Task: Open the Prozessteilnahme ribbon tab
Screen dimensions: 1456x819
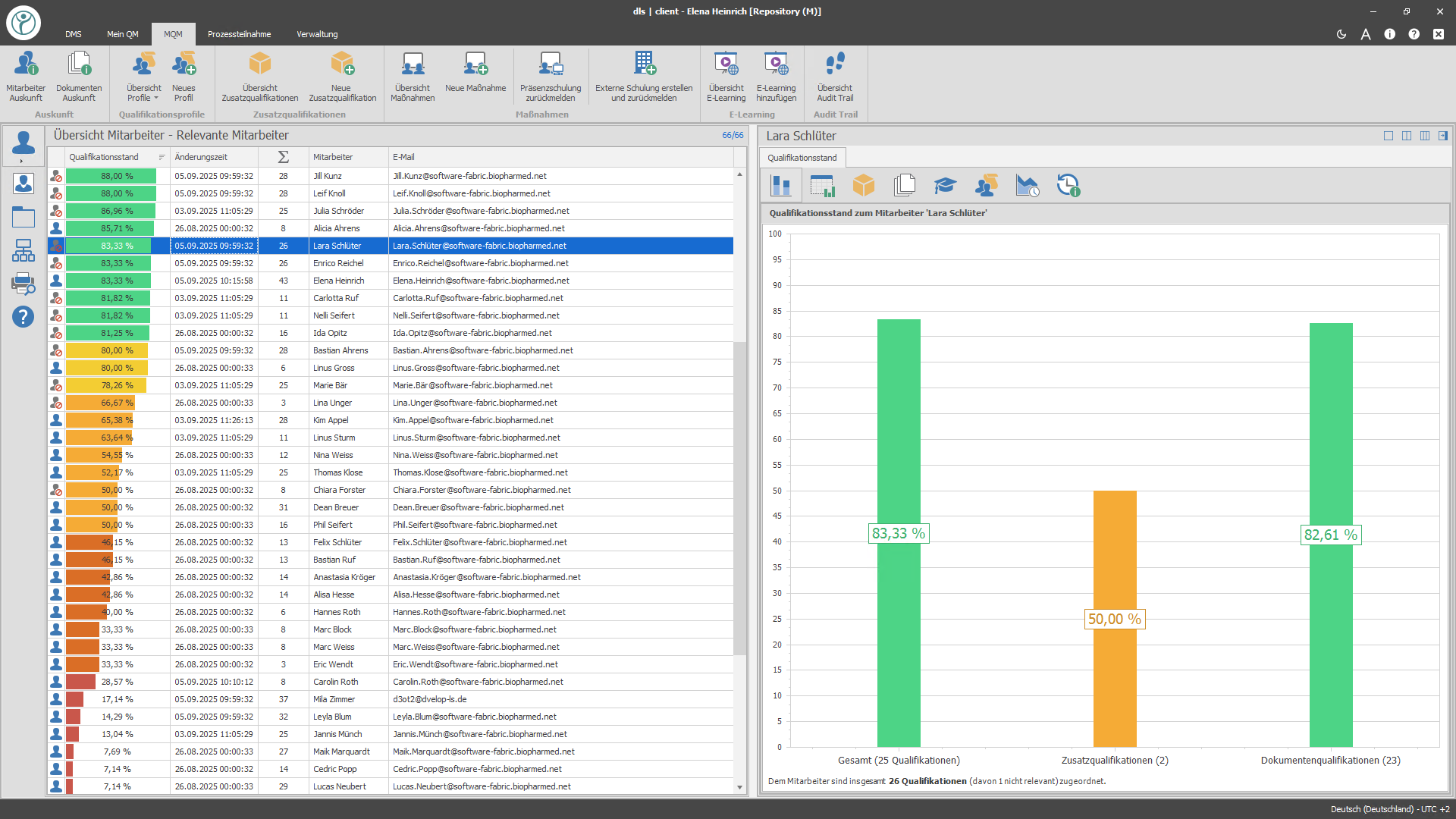Action: (x=239, y=34)
